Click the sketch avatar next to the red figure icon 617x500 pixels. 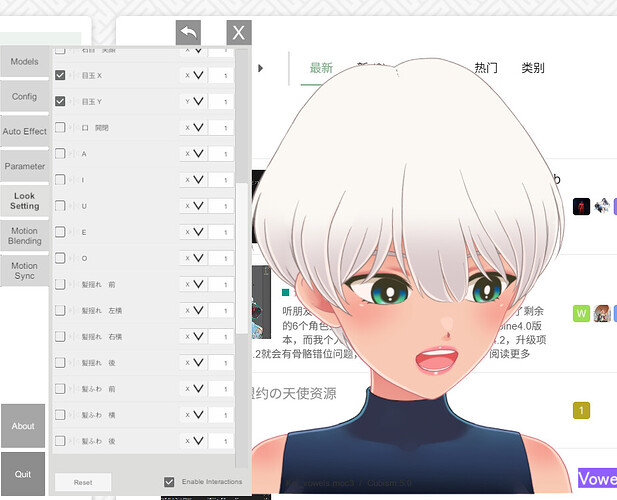[x=602, y=207]
